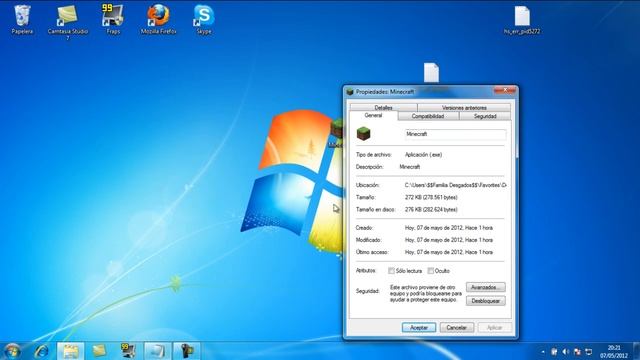Image resolution: width=640 pixels, height=360 pixels.
Task: Click the Avanzados... button
Action: pyautogui.click(x=486, y=287)
